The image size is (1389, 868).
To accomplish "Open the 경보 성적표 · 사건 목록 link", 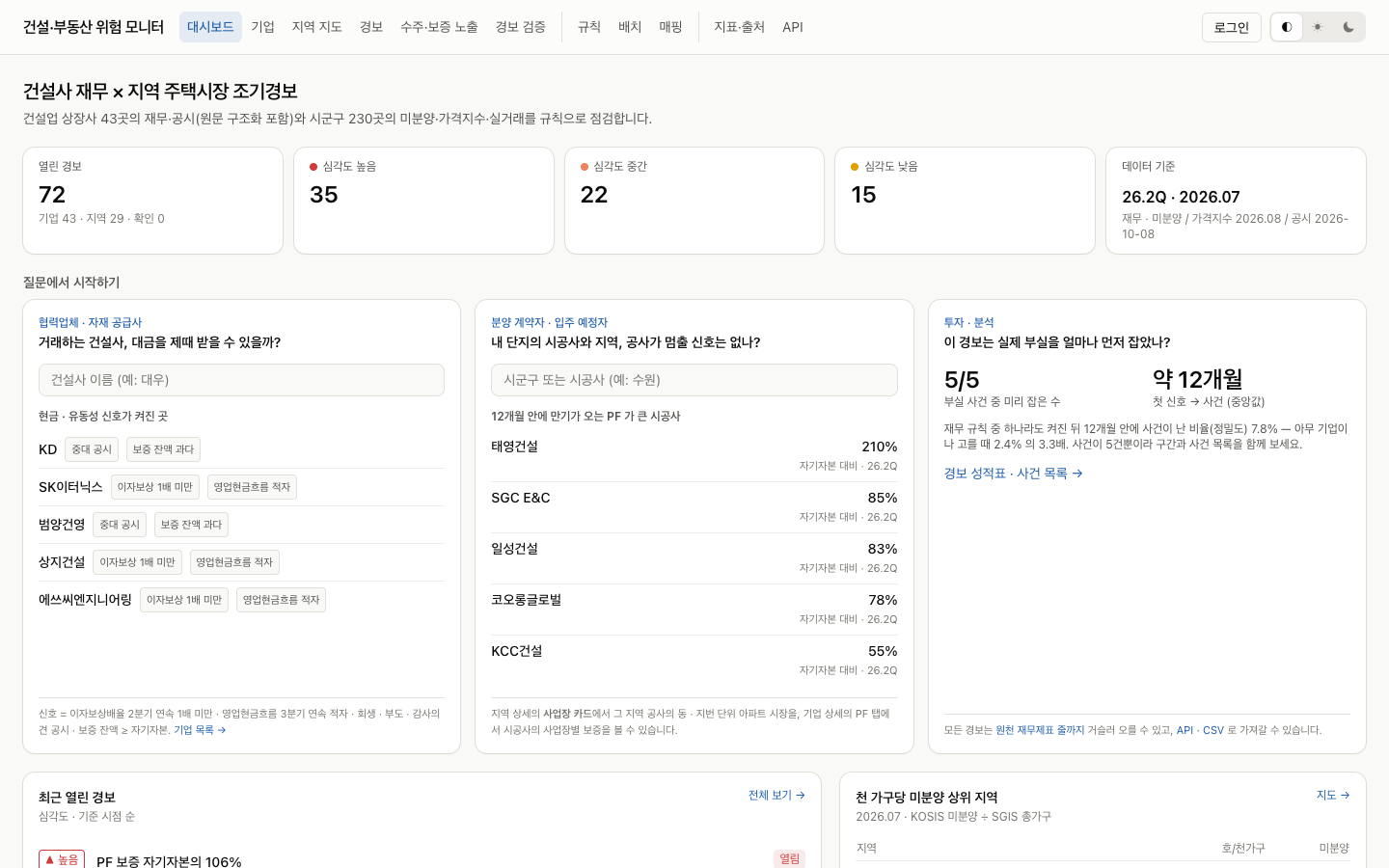I will click(1013, 474).
